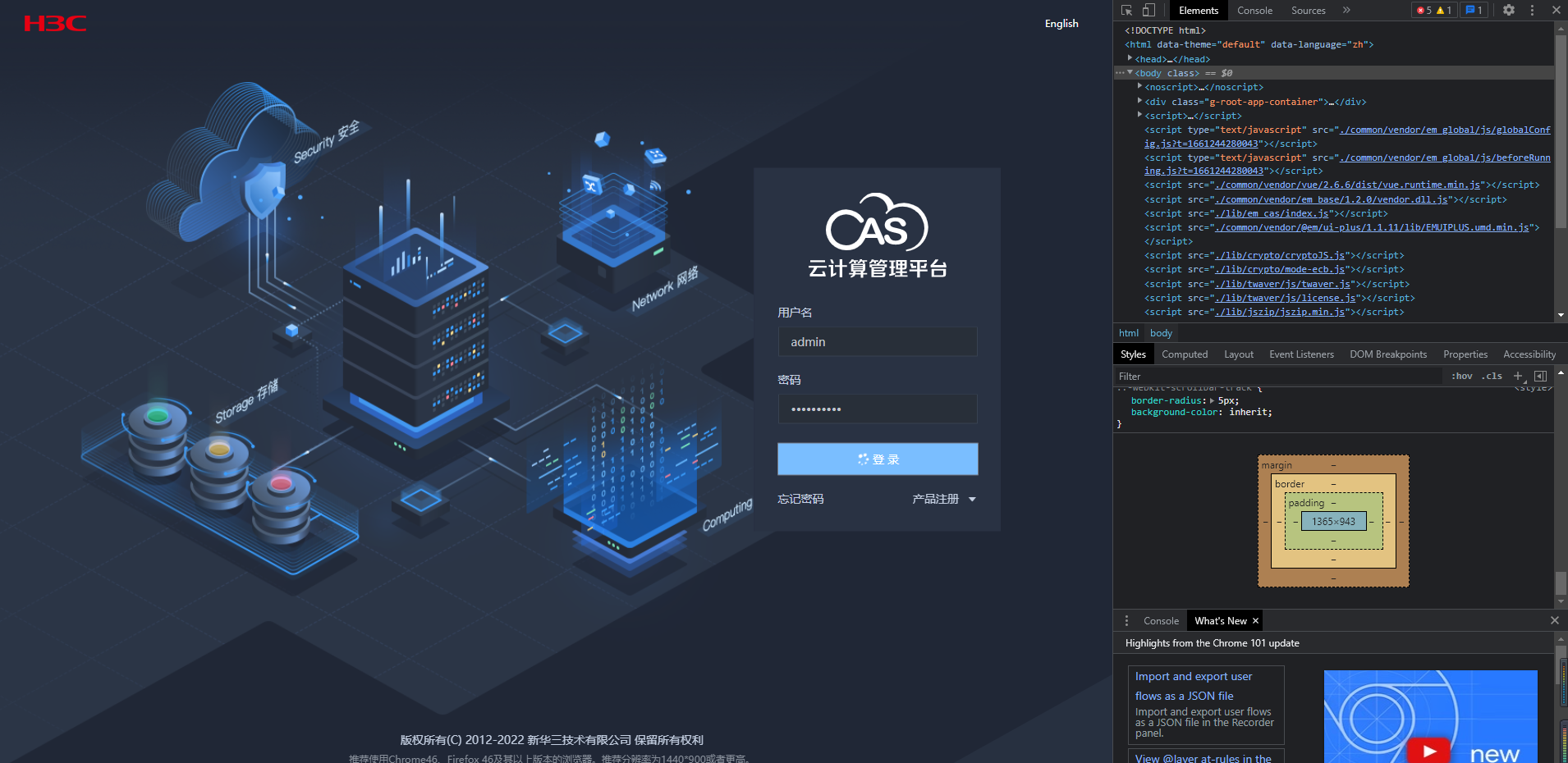Viewport: 1568px width, 763px height.
Task: Open DevTools settings gear
Action: coord(1509,11)
